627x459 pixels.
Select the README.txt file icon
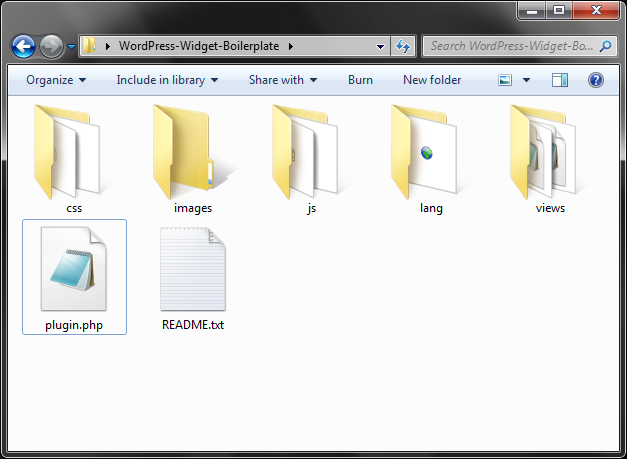[193, 269]
